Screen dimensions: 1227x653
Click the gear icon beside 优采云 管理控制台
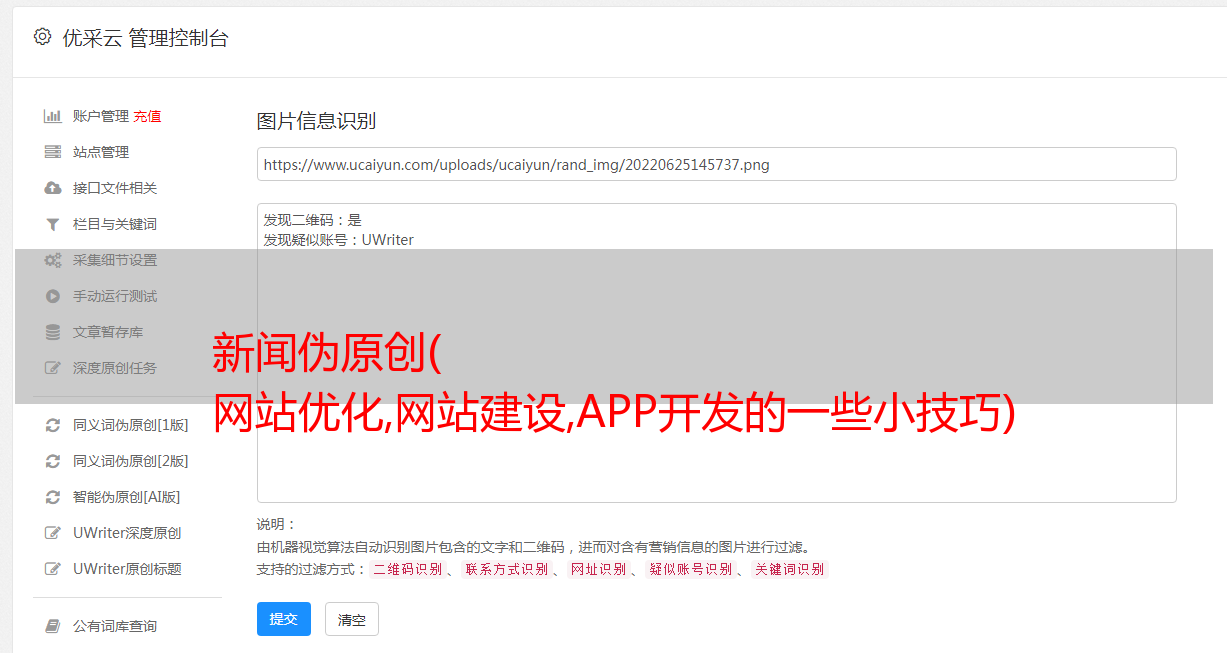tap(42, 37)
